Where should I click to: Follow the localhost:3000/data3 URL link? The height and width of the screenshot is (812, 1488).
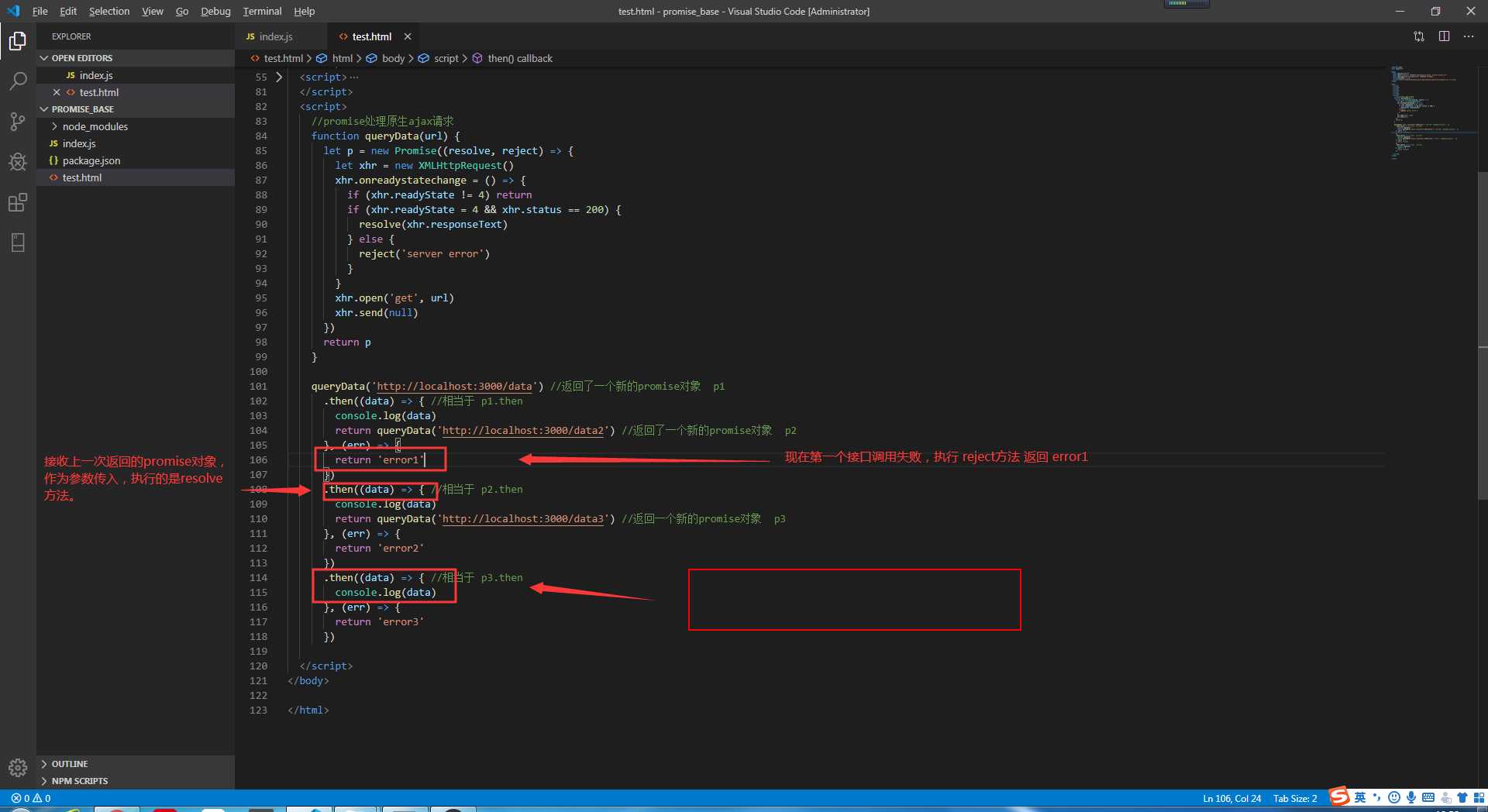pyautogui.click(x=523, y=519)
